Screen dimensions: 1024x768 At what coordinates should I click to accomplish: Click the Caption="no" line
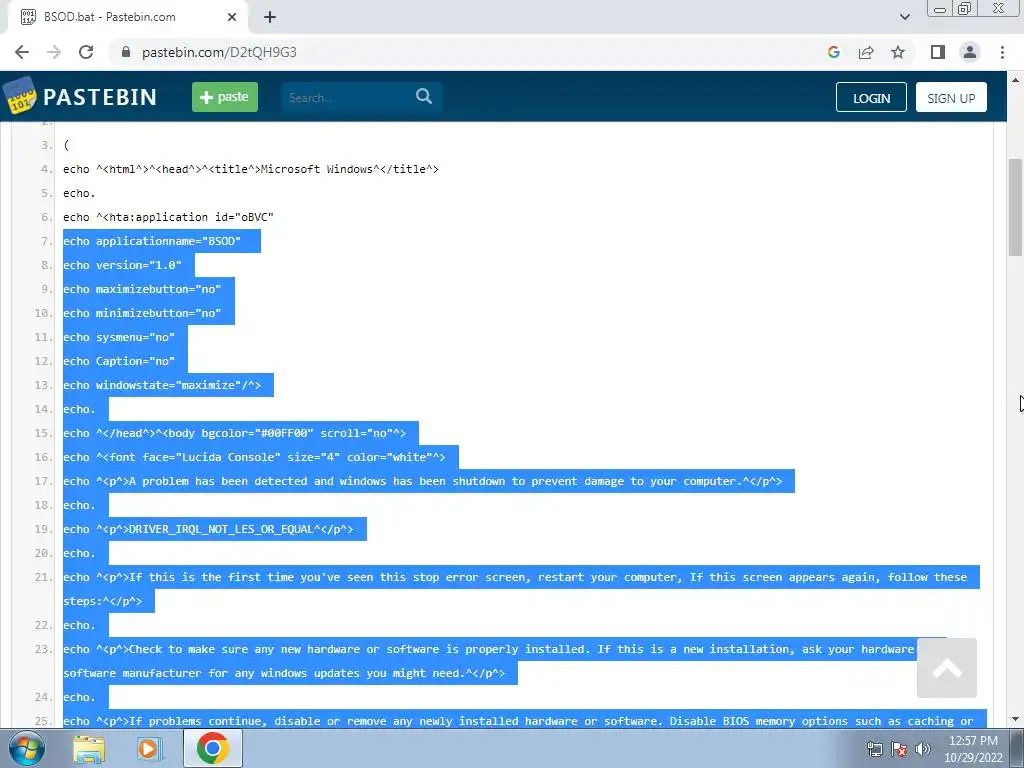119,361
